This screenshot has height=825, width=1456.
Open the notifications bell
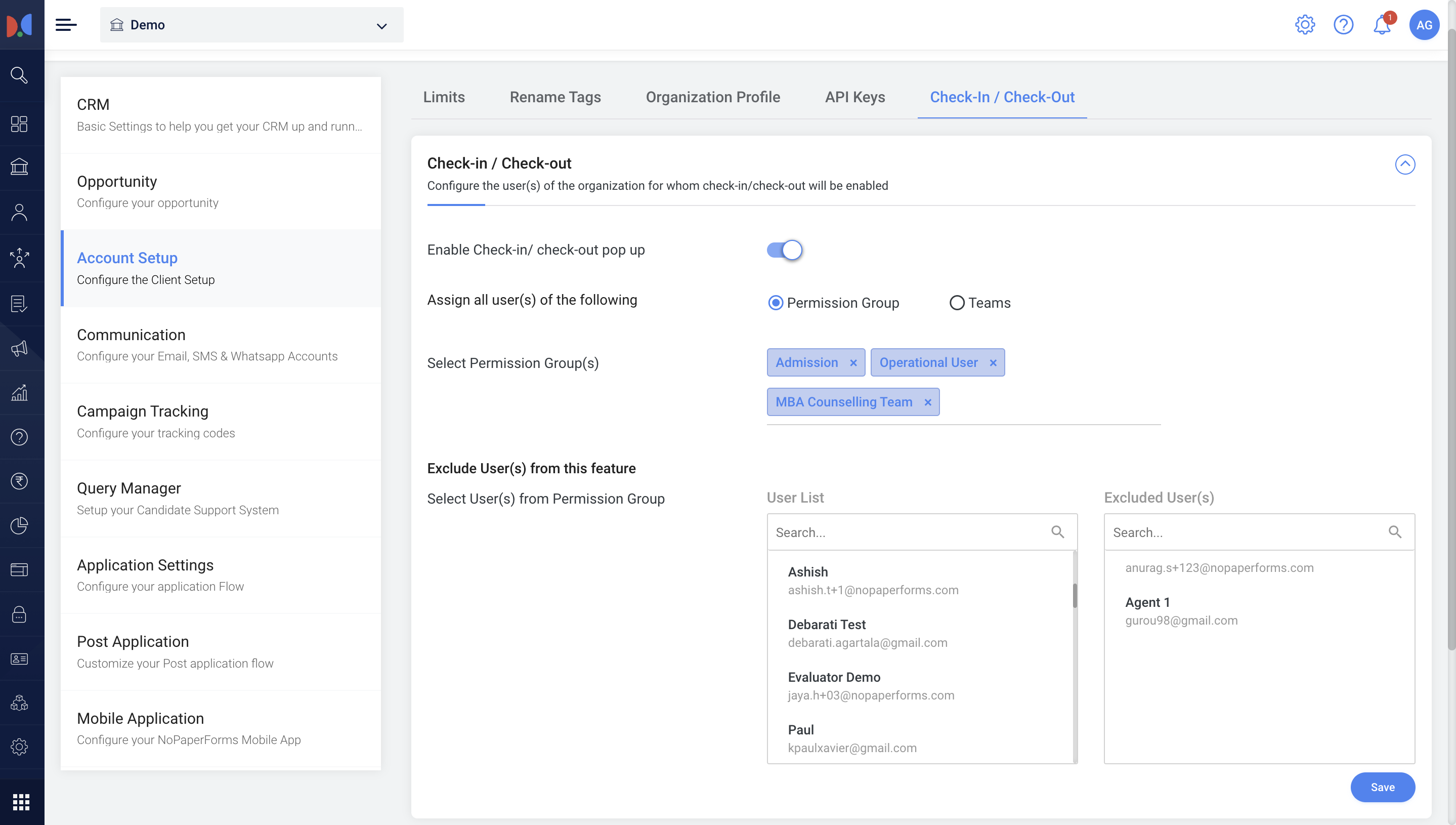(x=1382, y=25)
